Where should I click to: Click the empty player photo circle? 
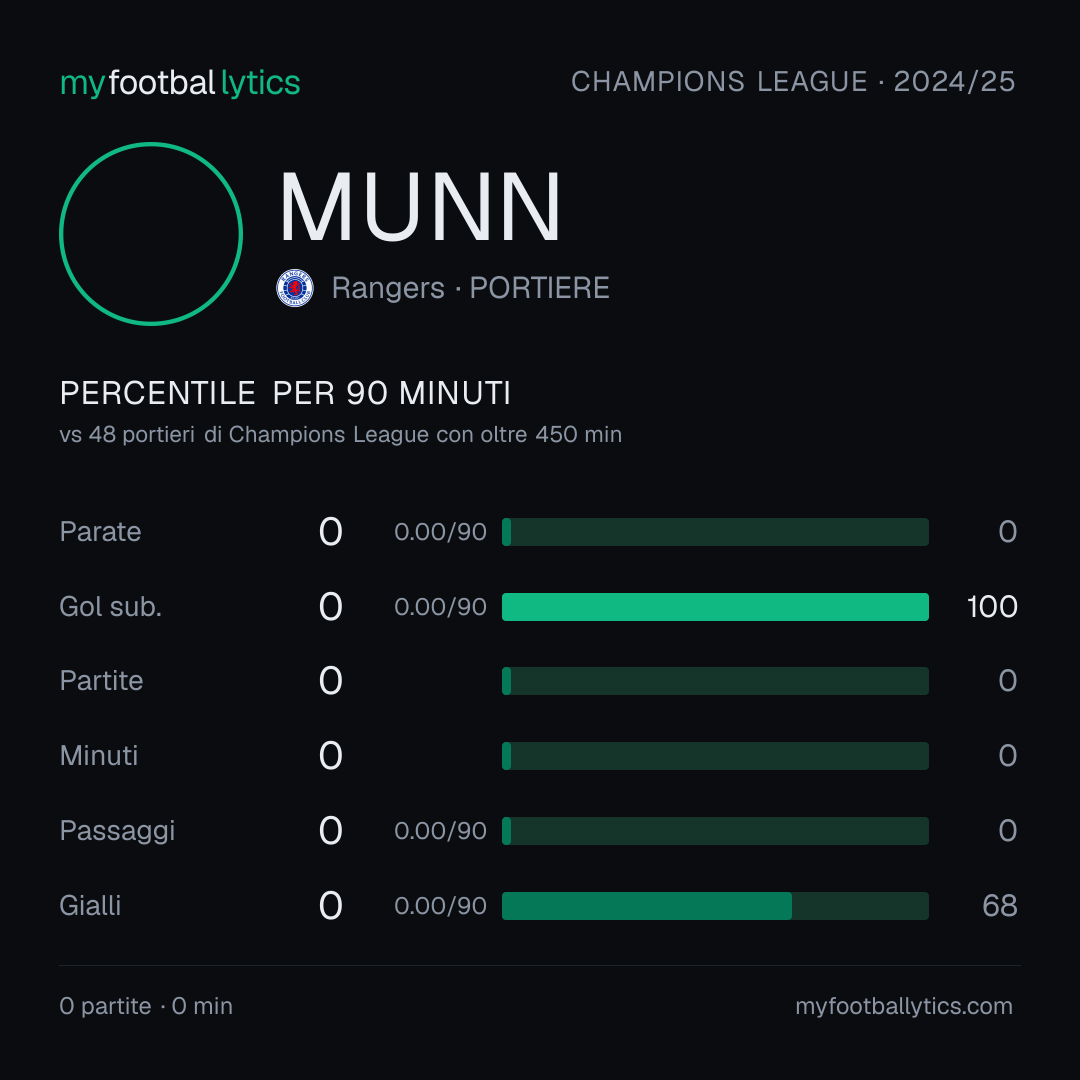click(x=151, y=234)
